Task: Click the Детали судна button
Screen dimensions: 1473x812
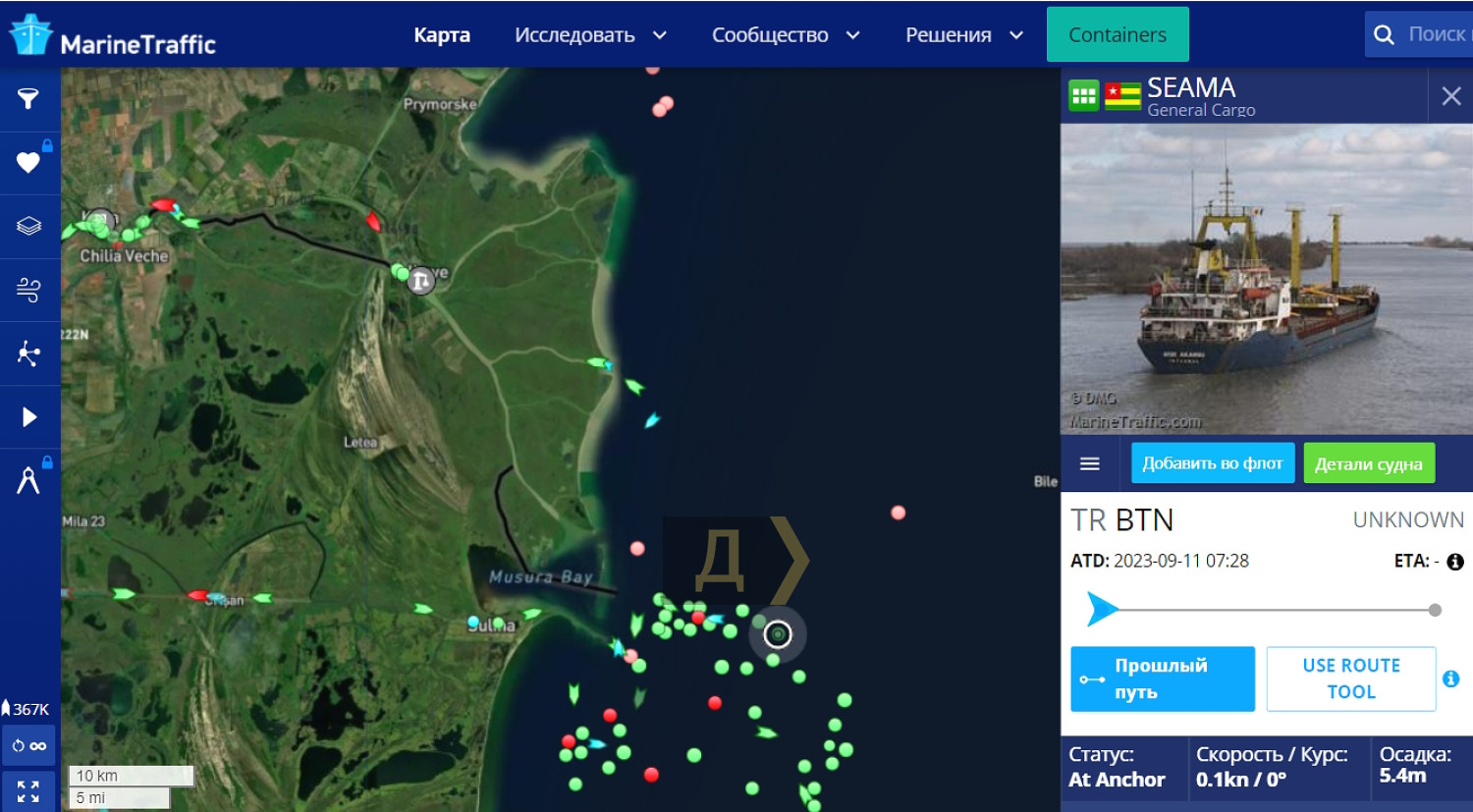Action: tap(1369, 463)
